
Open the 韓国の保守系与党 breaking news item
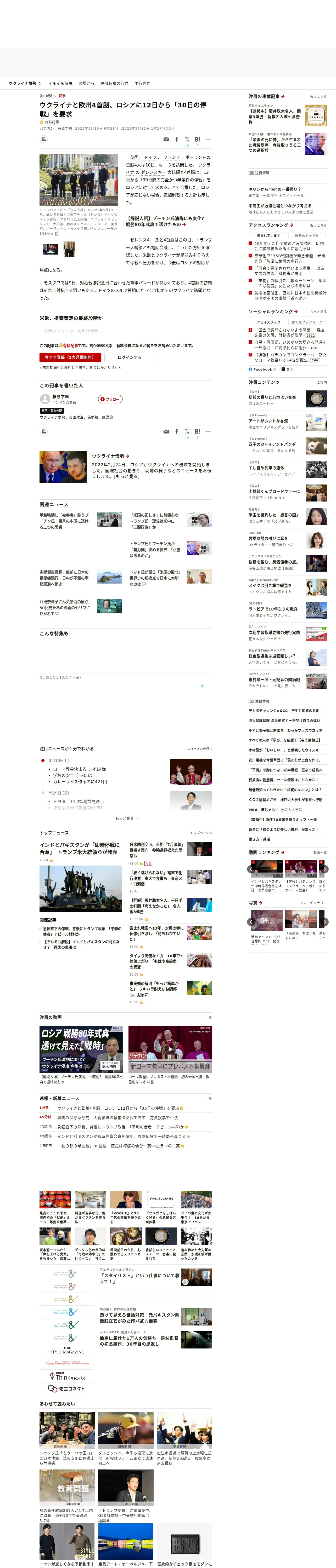point(118,1117)
